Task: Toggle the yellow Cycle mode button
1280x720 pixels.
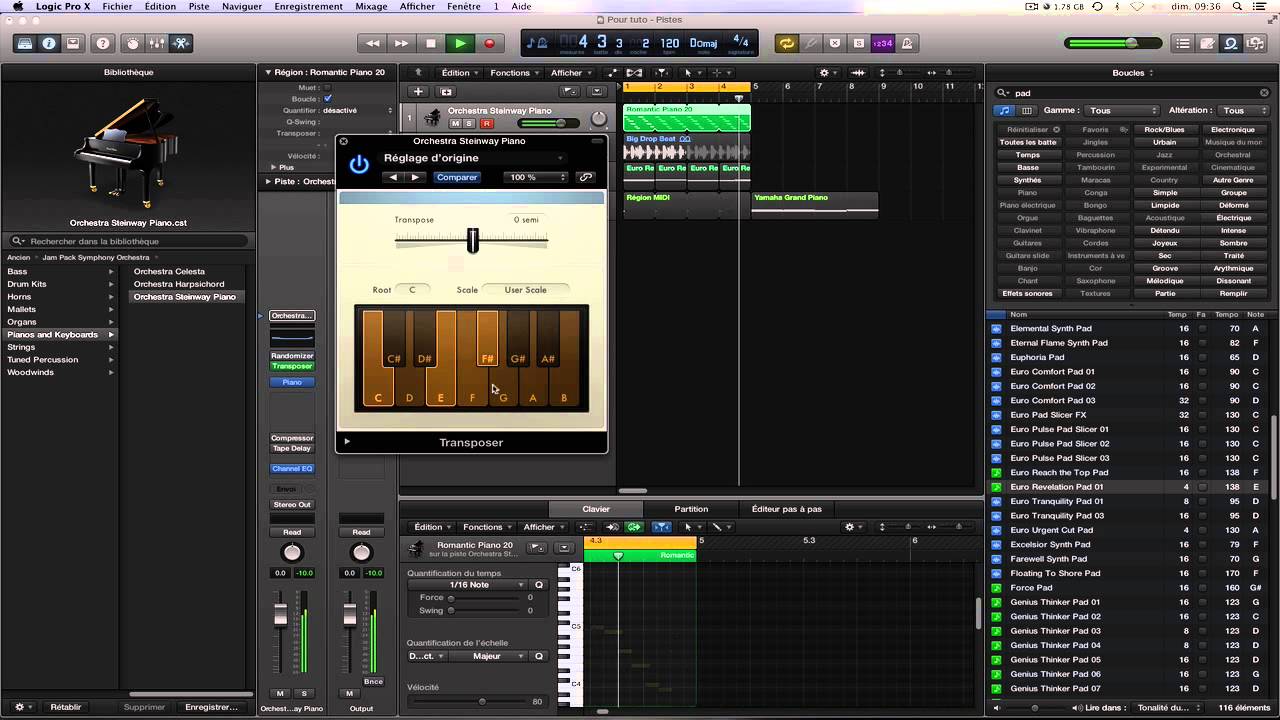Action: click(787, 43)
